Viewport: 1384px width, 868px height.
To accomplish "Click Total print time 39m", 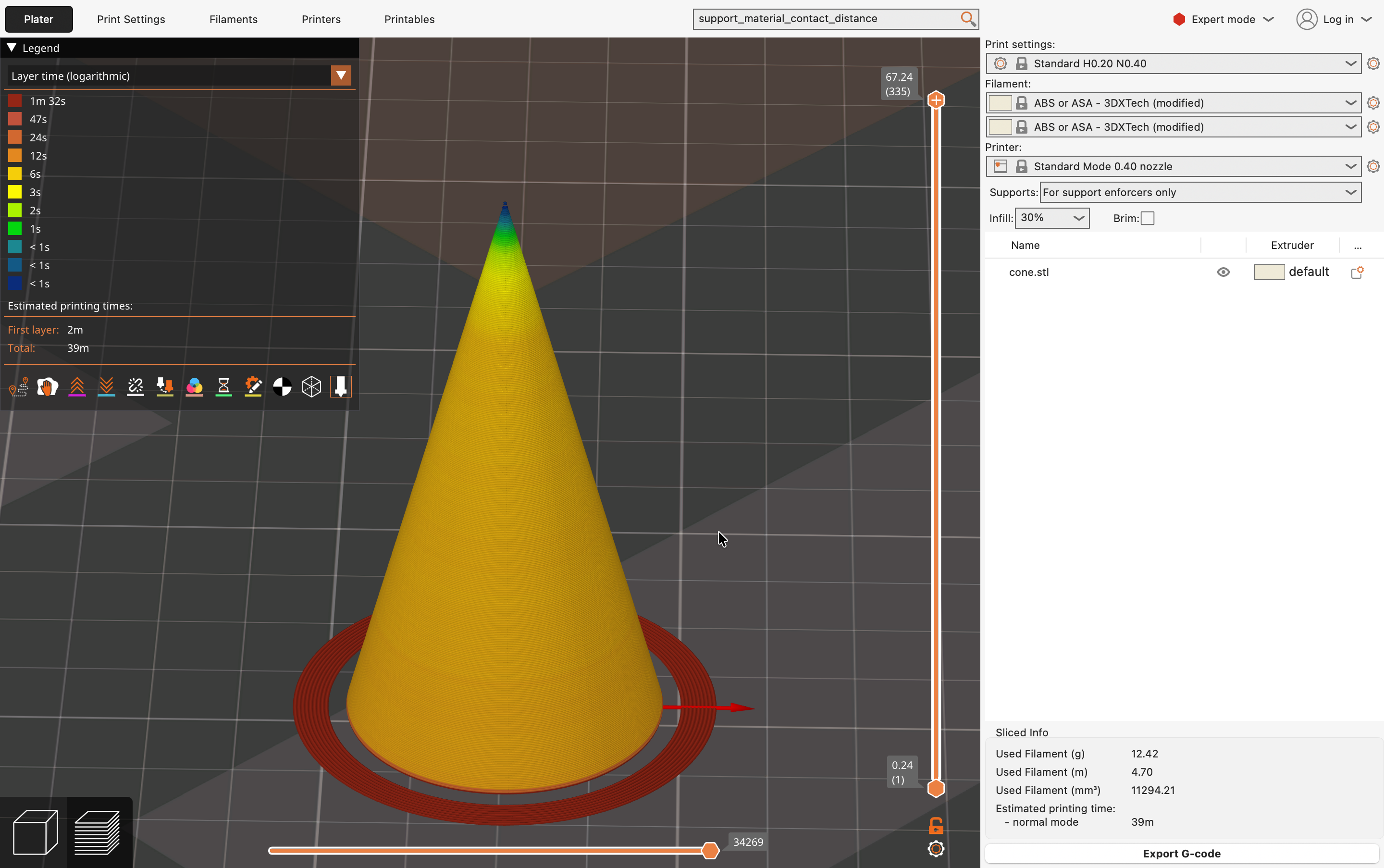I will (x=78, y=348).
